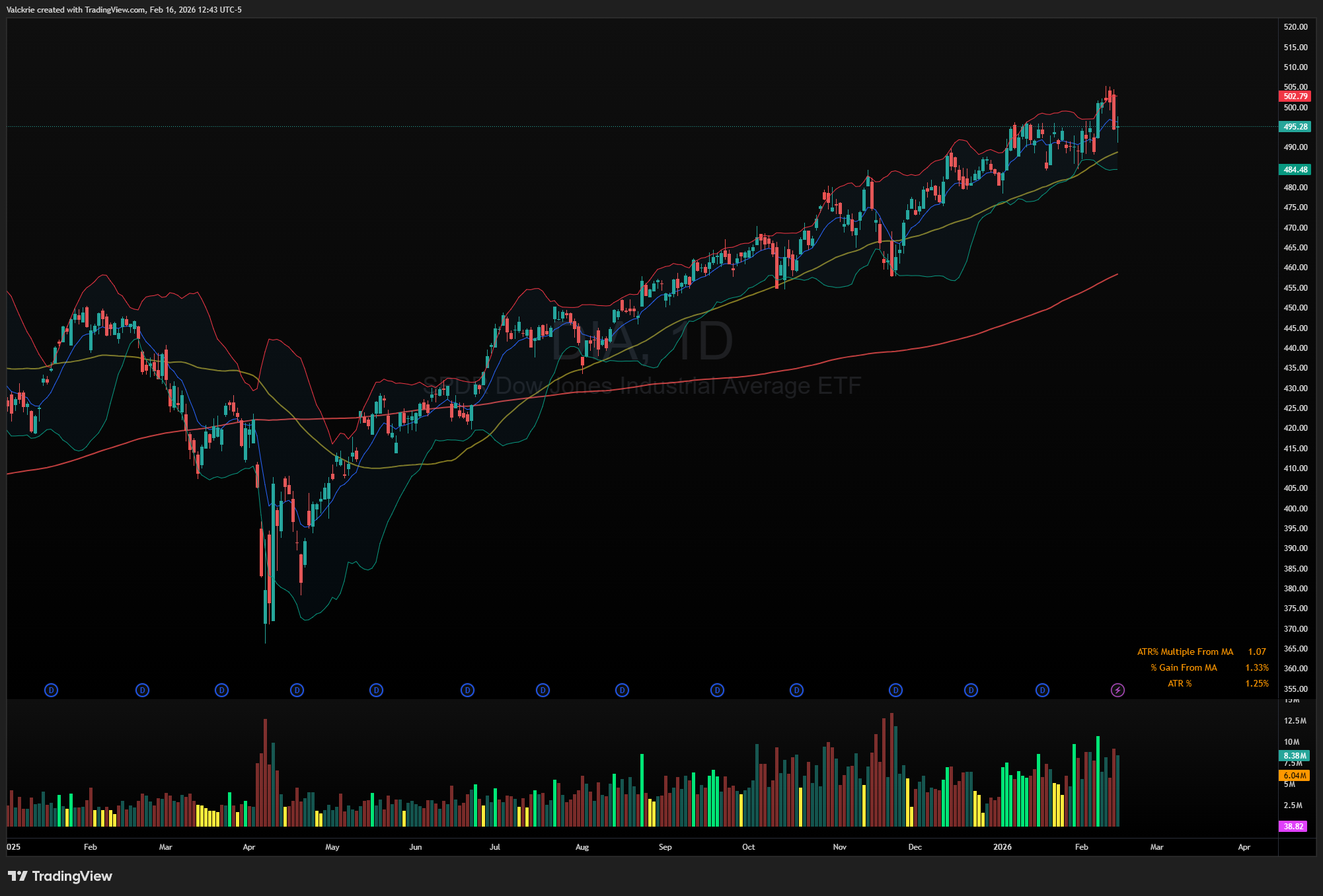Viewport: 1323px width, 896px height.
Task: Select dividend marker between Aug and Sep
Action: tap(622, 690)
